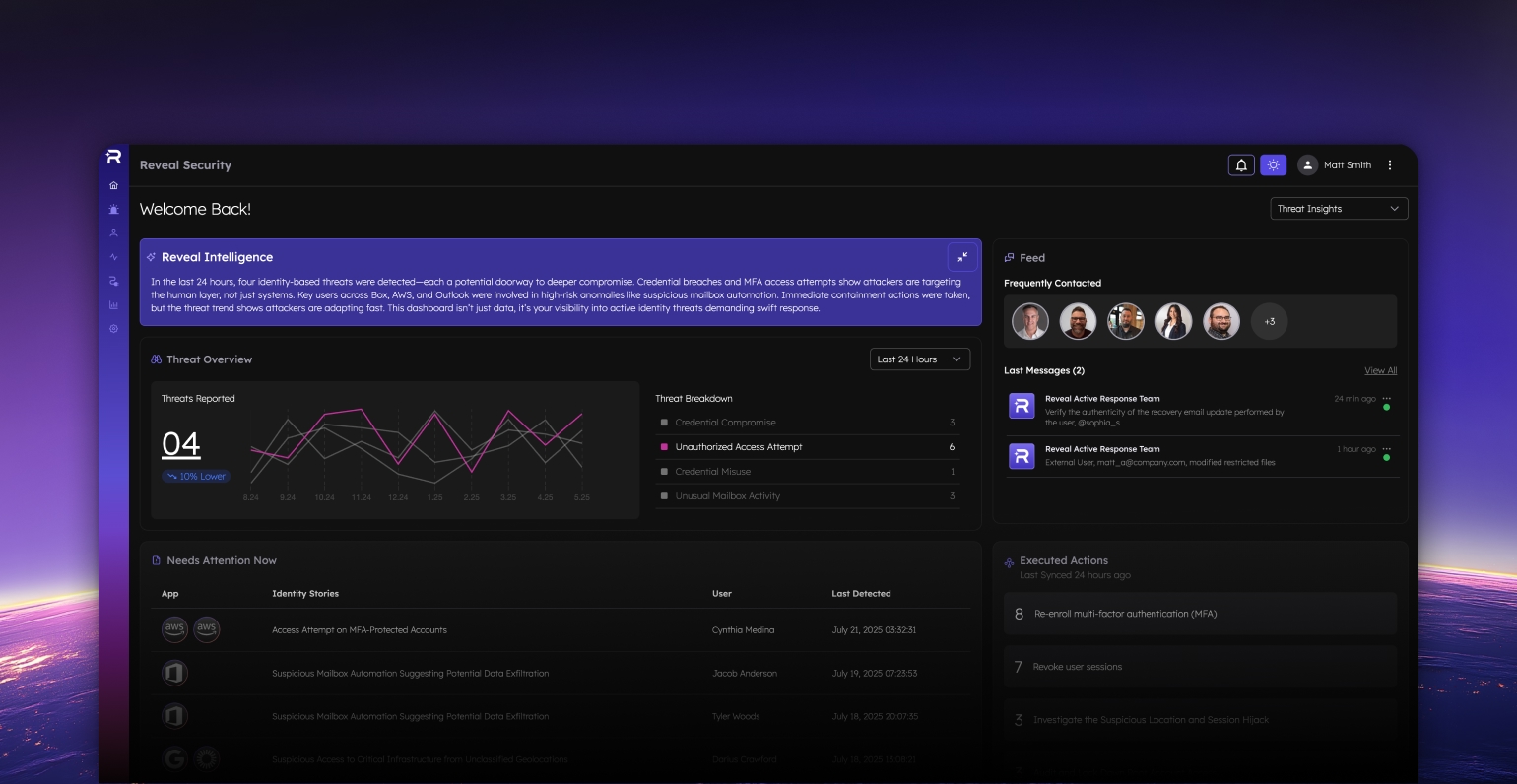Click the Reveal Intelligence sparkle icon
The image size is (1517, 784).
pos(151,257)
